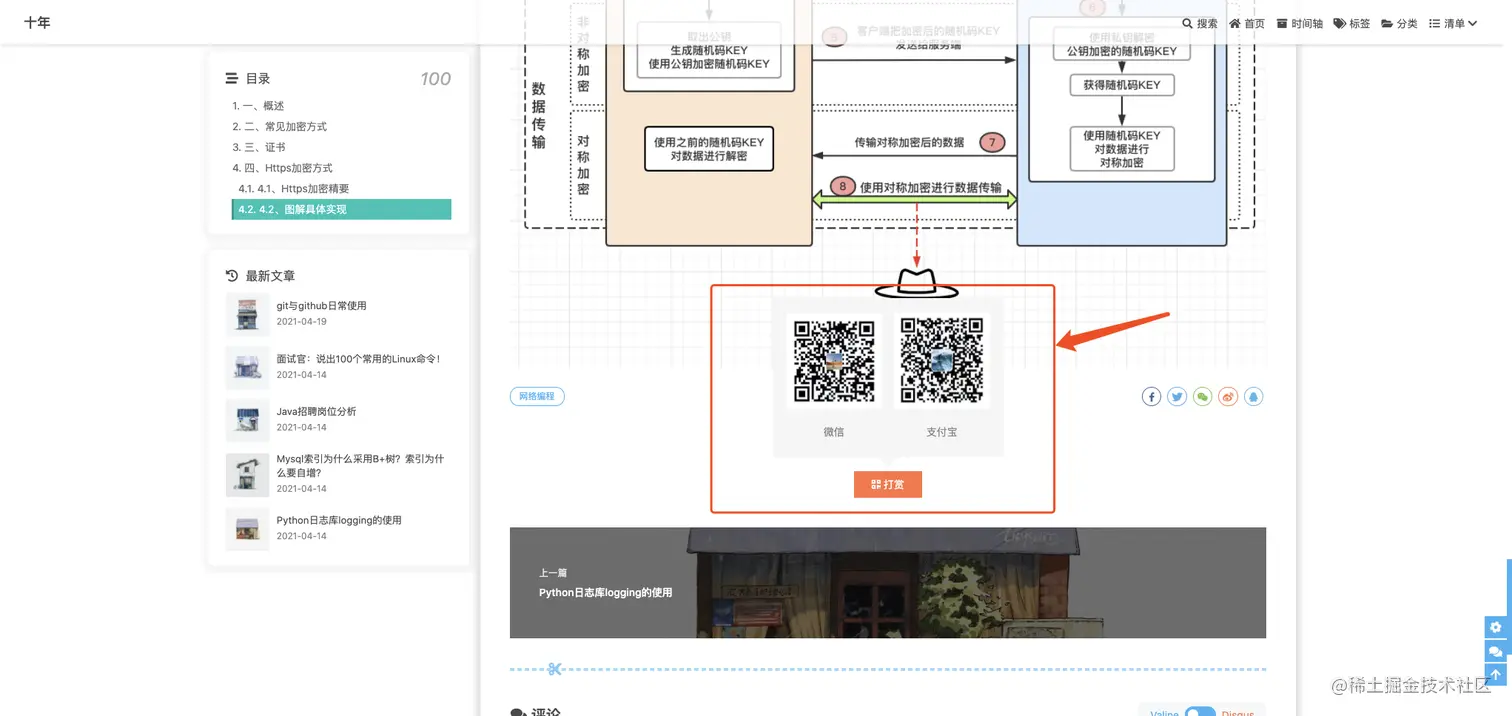Click the 最新文章 panel header
This screenshot has width=1512, height=716.
coord(260,276)
